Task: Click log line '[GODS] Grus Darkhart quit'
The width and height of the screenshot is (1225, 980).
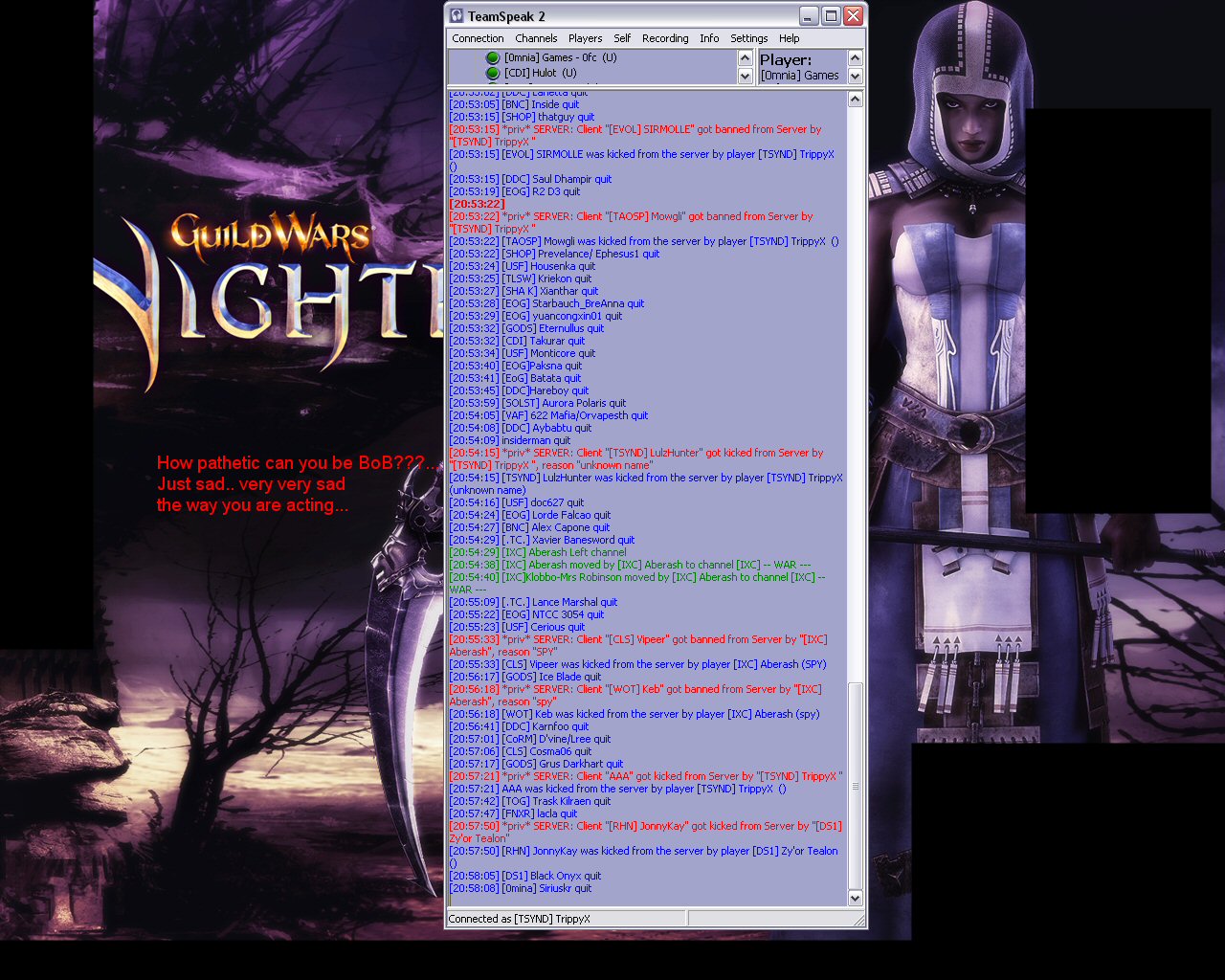Action: pos(536,764)
